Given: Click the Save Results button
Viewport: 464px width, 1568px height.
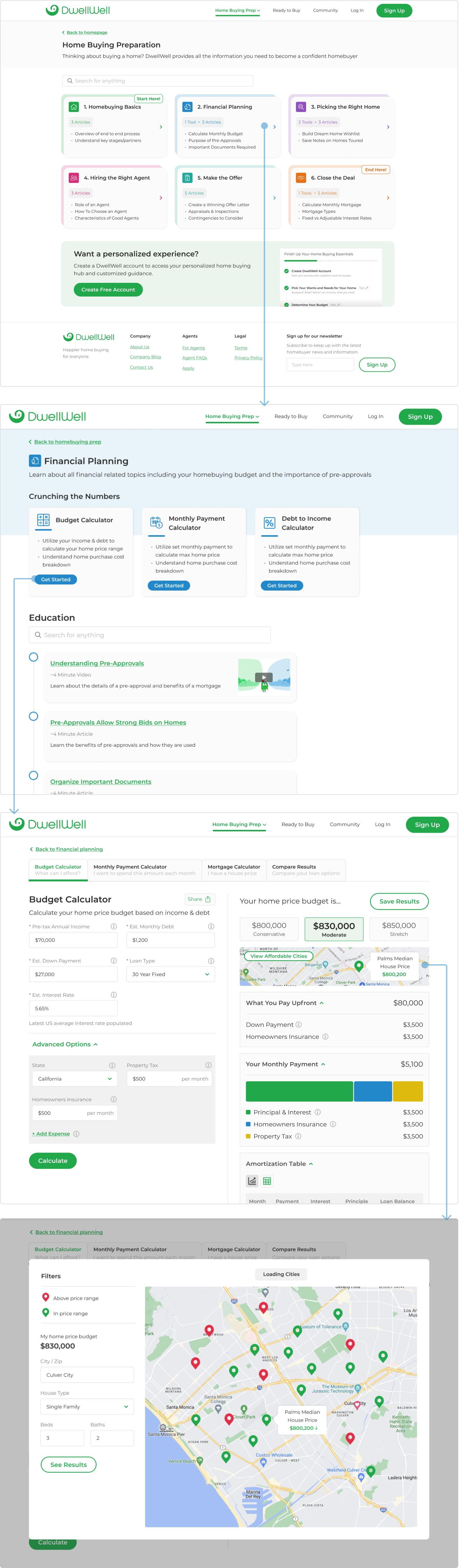Looking at the screenshot, I should (x=399, y=901).
